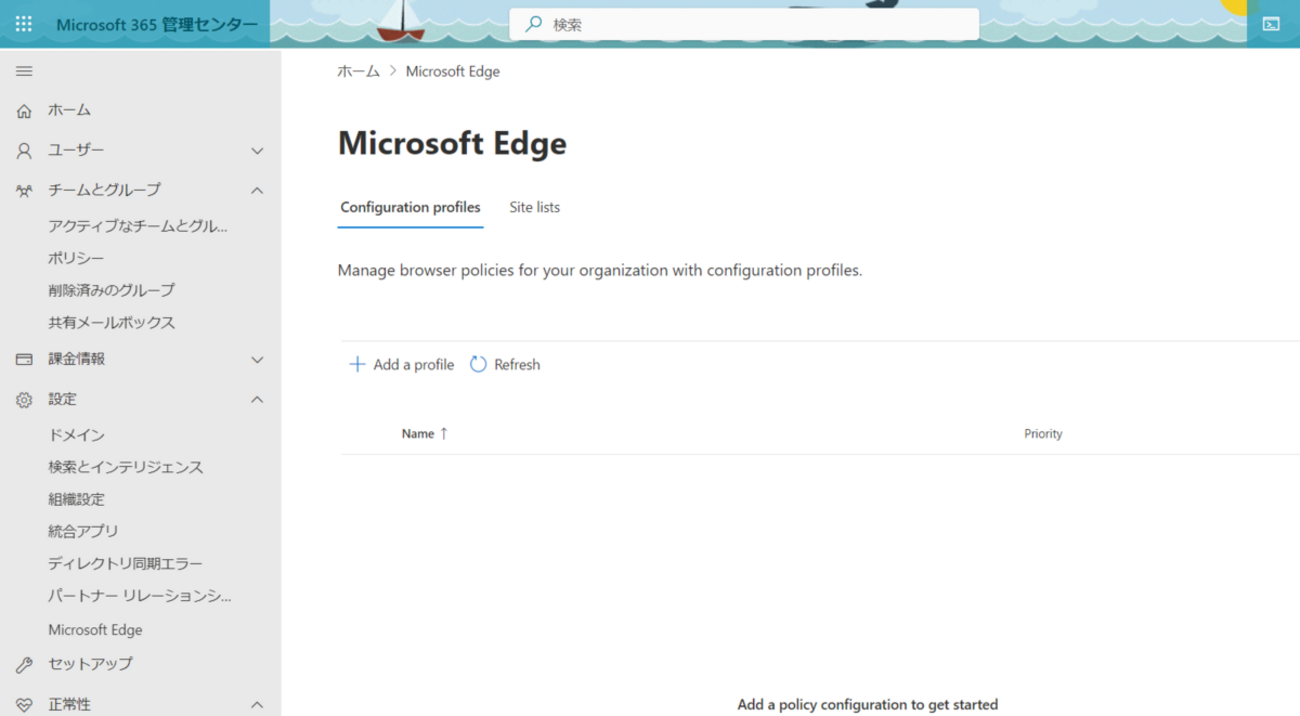This screenshot has height=716, width=1300.
Task: Sort by the Name column header
Action: (418, 433)
